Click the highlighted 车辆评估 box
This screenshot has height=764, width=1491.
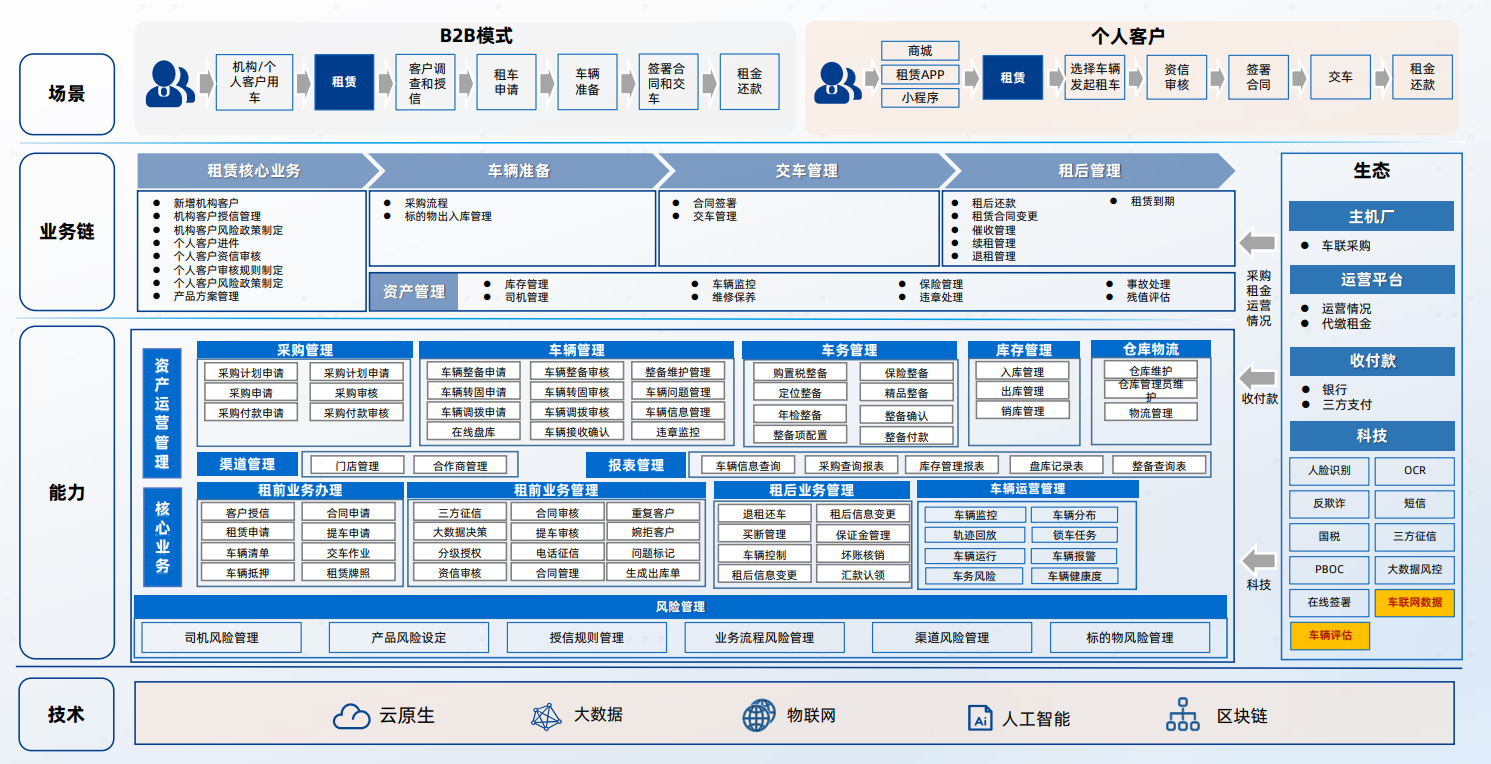coord(1329,635)
